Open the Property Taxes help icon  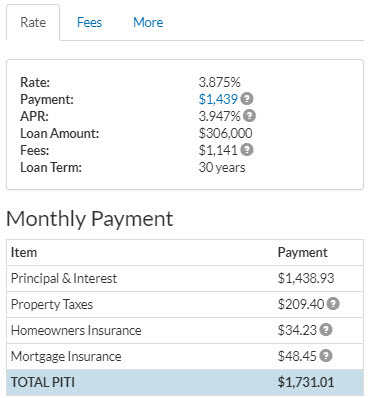(333, 304)
